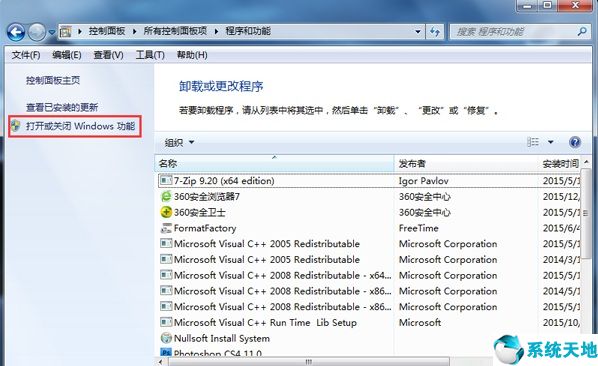Click scroll up arrow of program list

point(587,162)
